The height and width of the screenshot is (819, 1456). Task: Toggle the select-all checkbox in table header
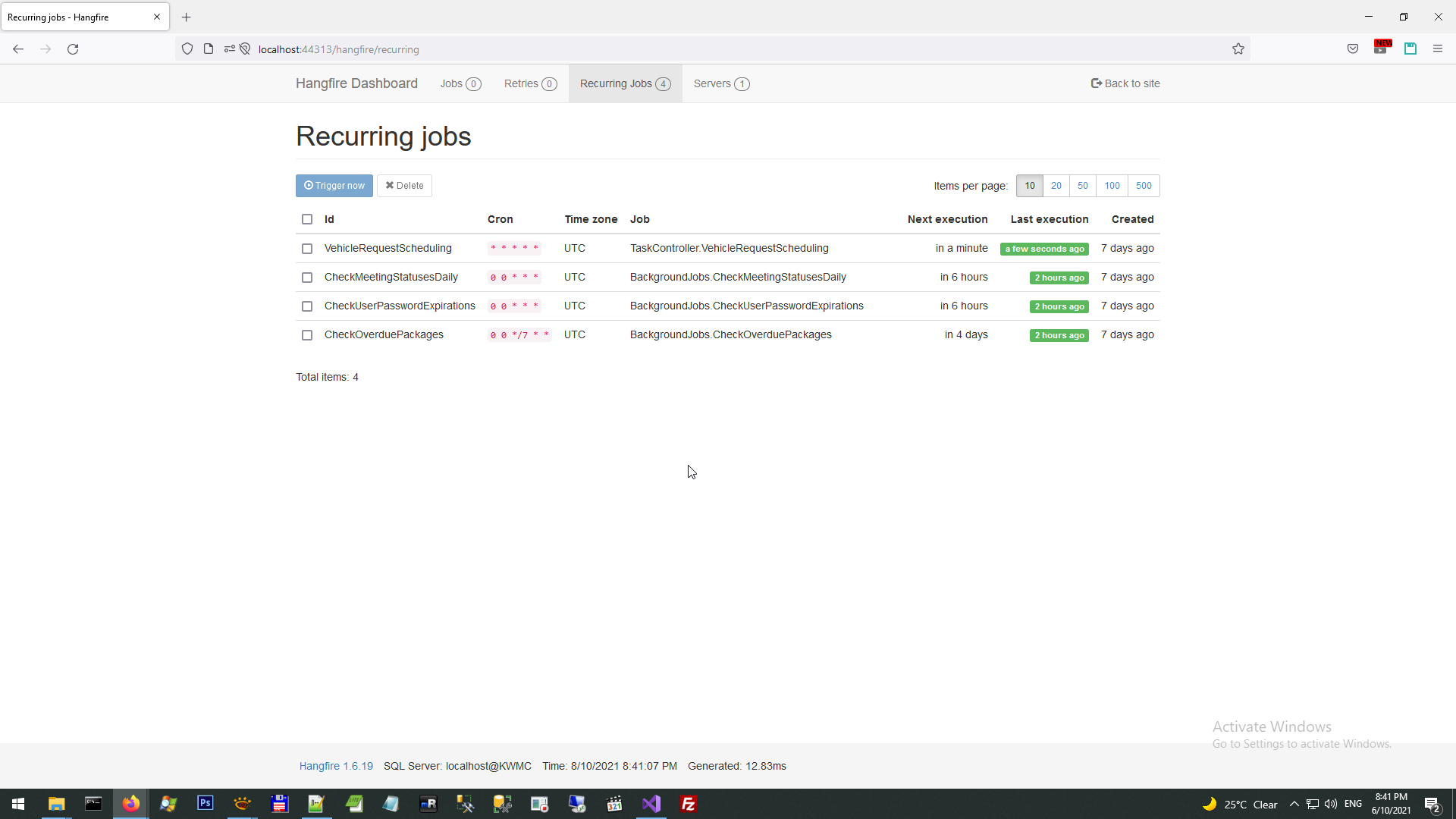click(307, 219)
